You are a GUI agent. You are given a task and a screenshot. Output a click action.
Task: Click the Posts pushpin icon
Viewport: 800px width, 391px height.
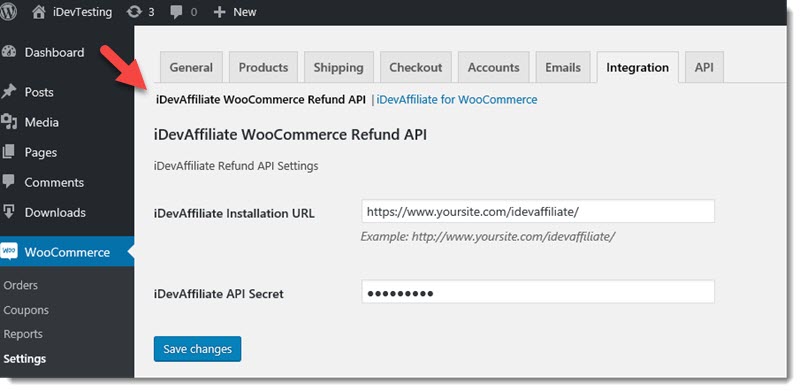(x=9, y=92)
